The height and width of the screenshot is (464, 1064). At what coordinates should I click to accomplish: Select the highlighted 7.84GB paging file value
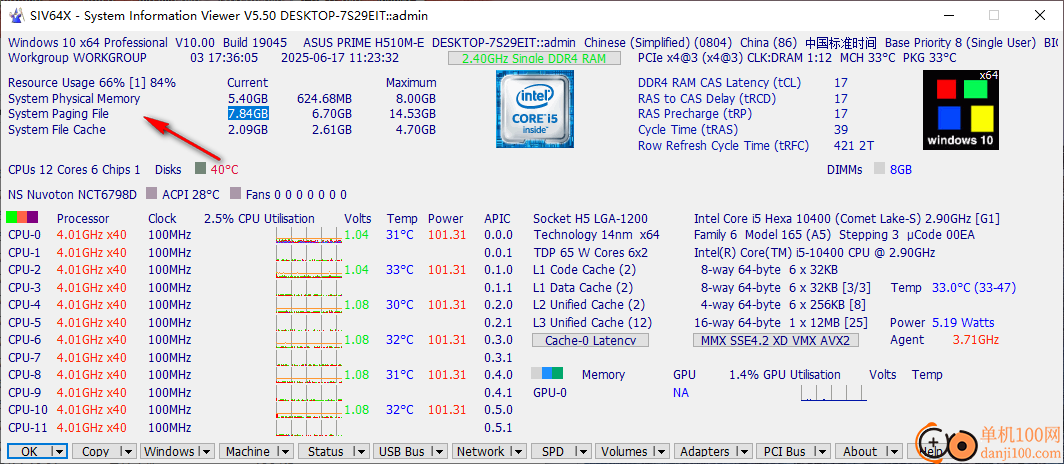pyautogui.click(x=248, y=113)
